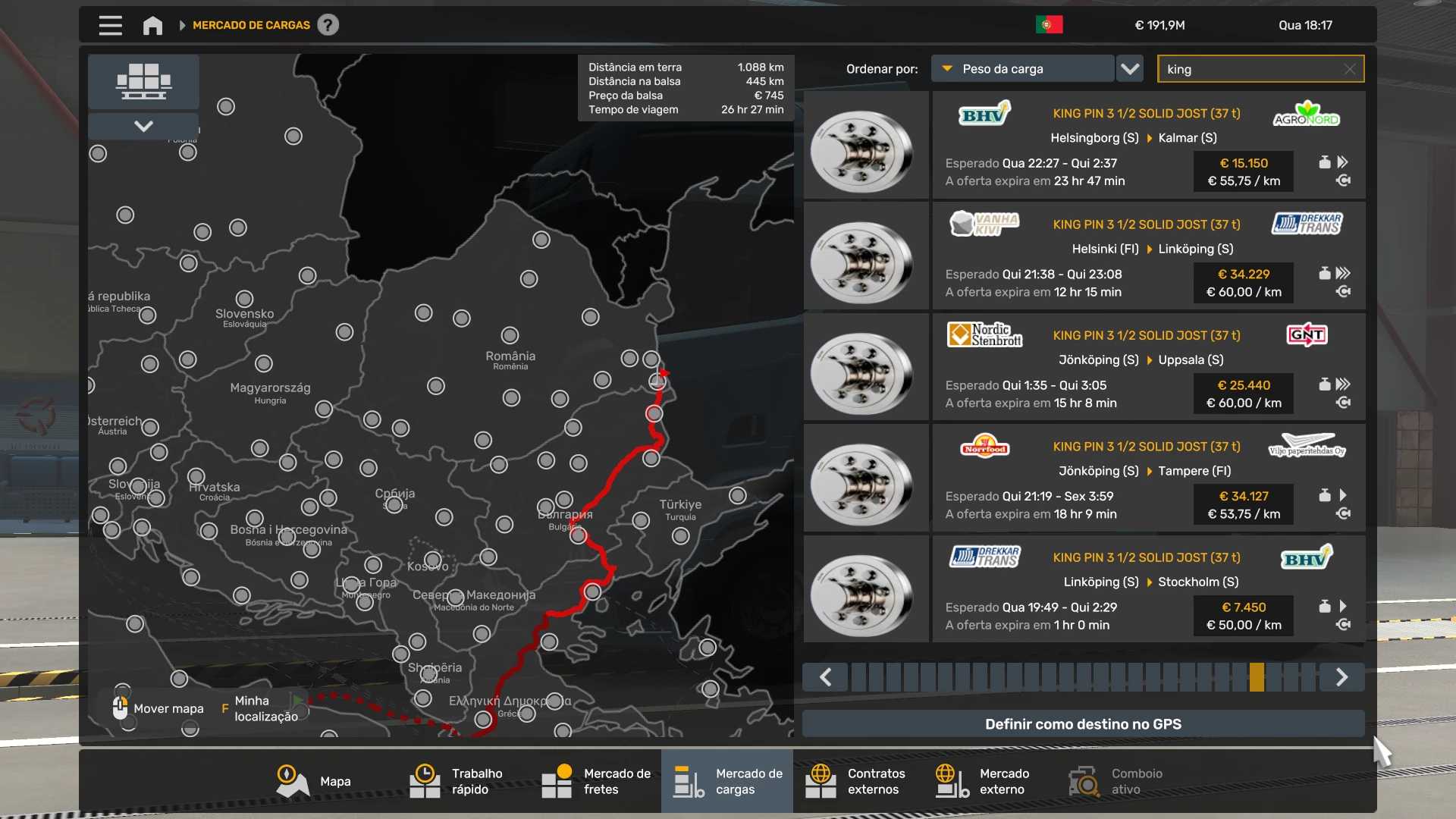Click weight icon on Helsinki–Linköping offer
The height and width of the screenshot is (819, 1456).
tap(1324, 273)
